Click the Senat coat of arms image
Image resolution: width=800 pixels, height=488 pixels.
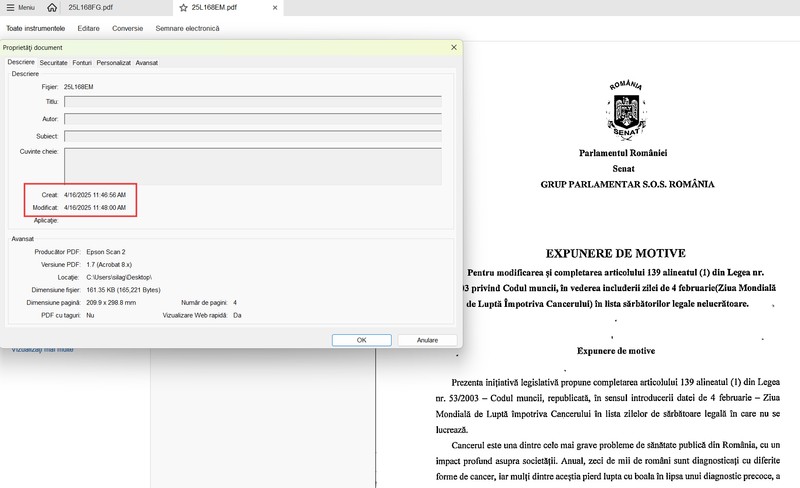(627, 109)
